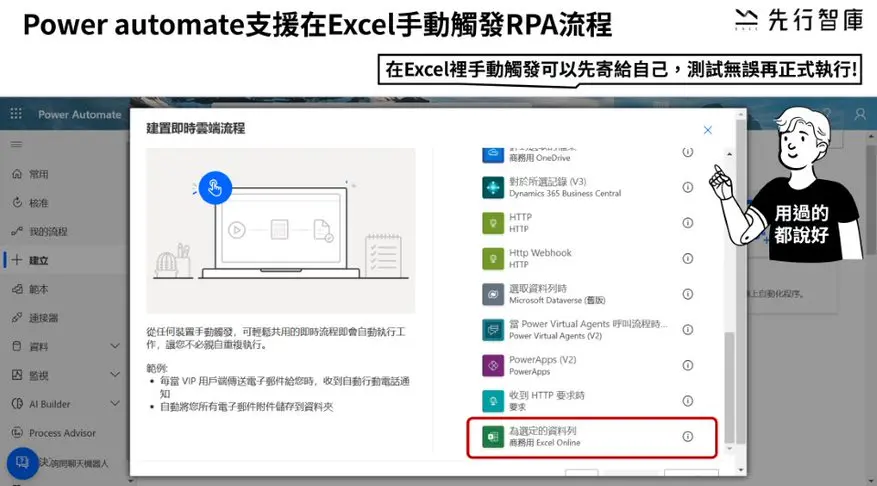Click the flow illustration thumbnail in dialog

coord(280,230)
